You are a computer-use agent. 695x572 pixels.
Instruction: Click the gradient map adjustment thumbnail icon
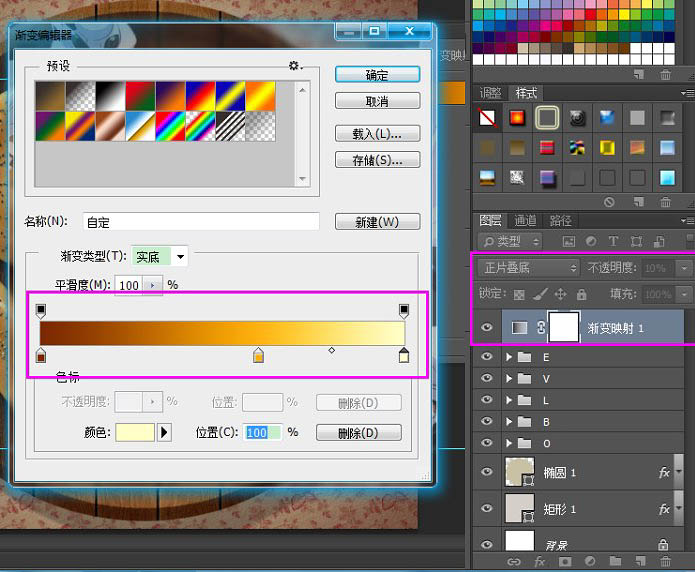[x=519, y=328]
